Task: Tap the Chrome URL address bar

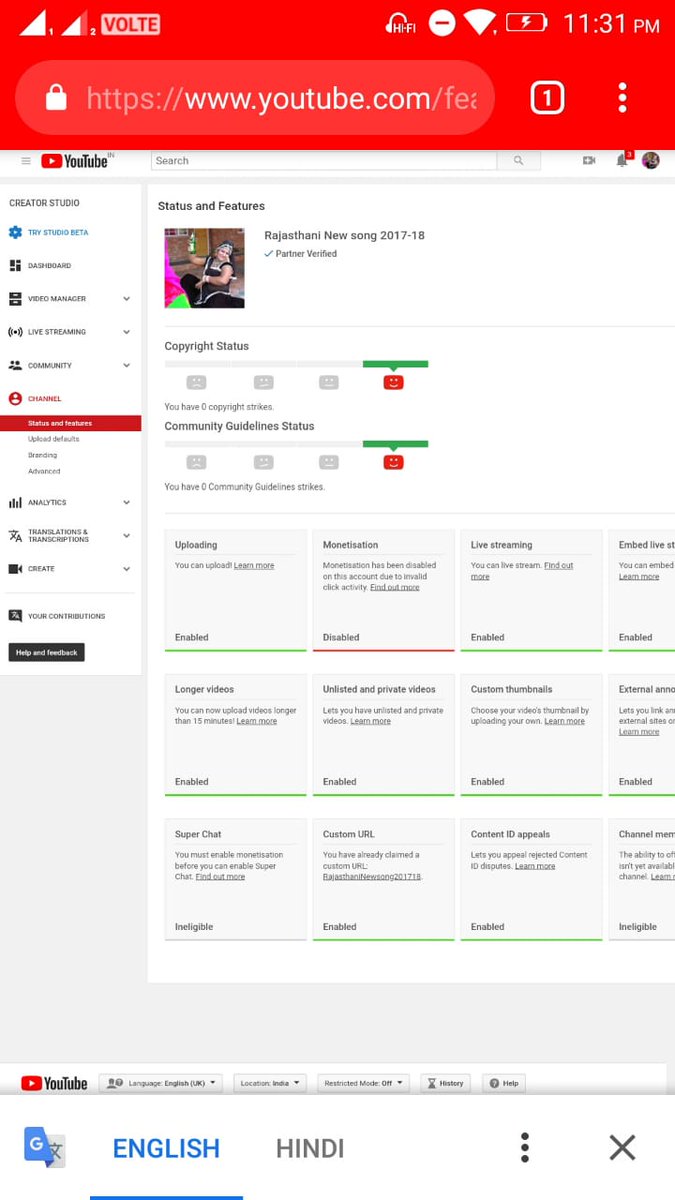Action: (255, 98)
